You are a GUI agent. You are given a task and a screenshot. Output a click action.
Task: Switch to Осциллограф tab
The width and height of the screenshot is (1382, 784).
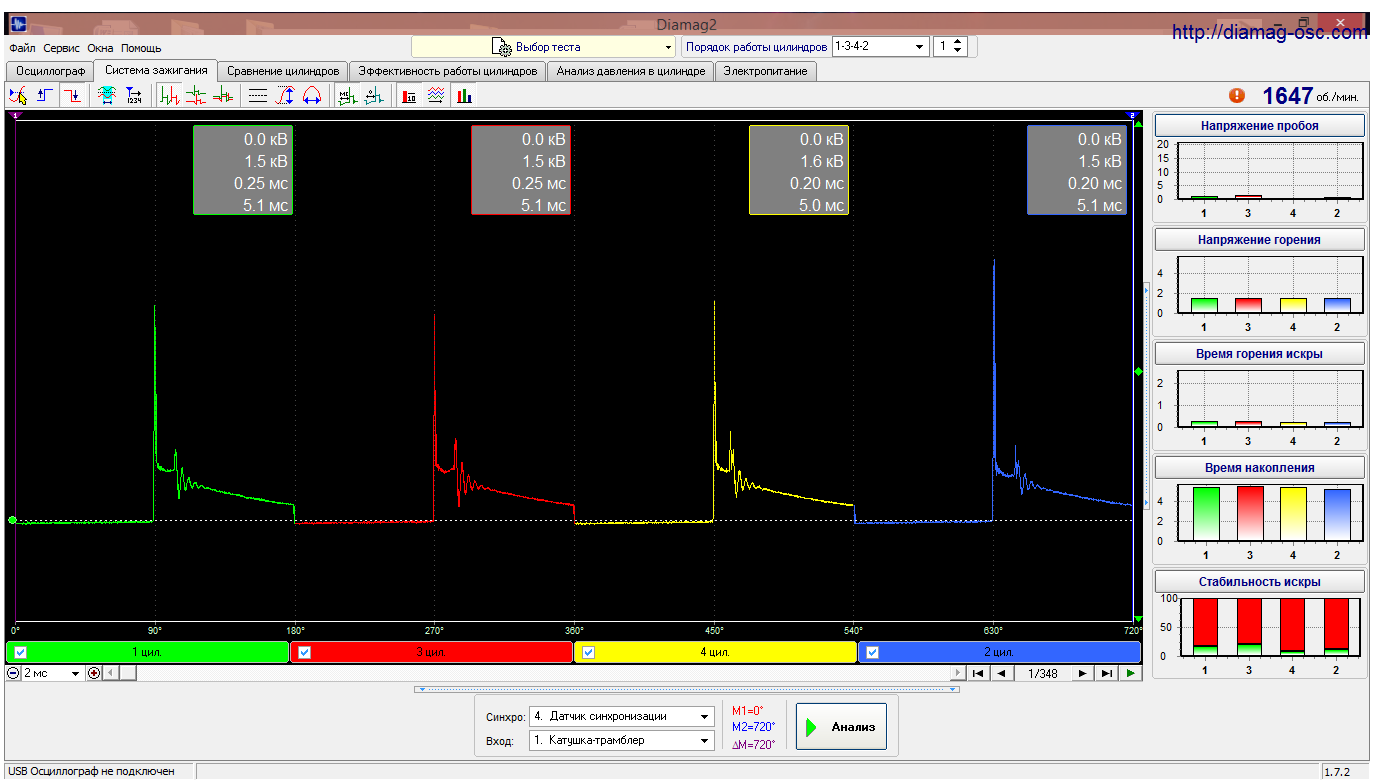[x=51, y=71]
